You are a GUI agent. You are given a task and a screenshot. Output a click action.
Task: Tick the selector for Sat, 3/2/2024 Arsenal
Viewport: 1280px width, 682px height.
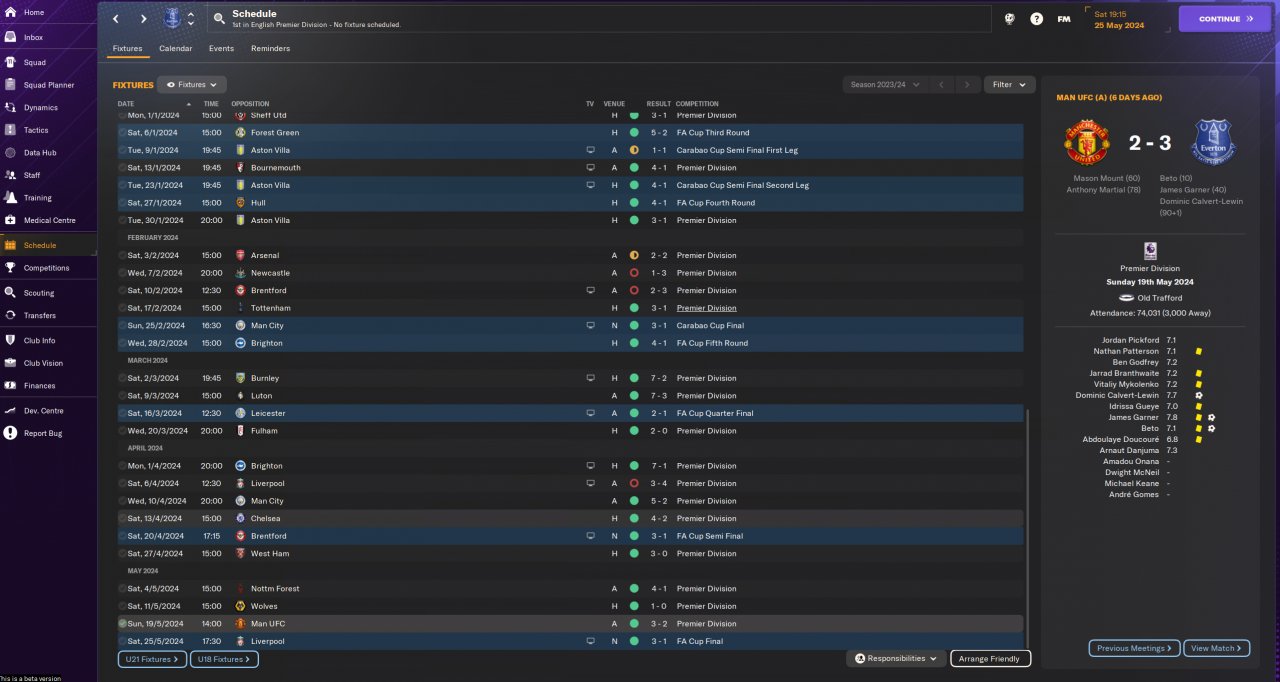coord(122,255)
